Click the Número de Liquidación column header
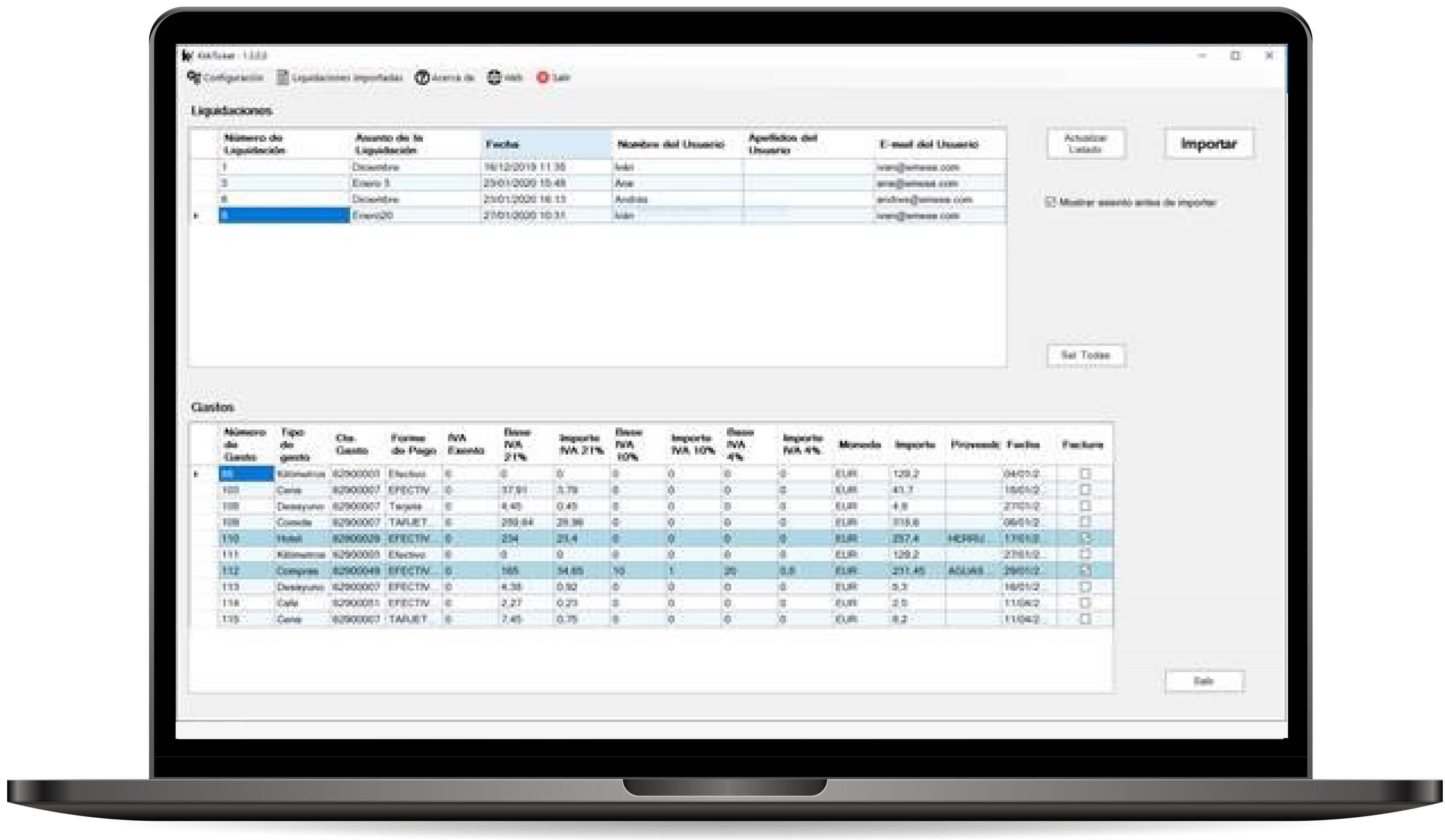Screen dimensions: 1445x840 tap(284, 144)
